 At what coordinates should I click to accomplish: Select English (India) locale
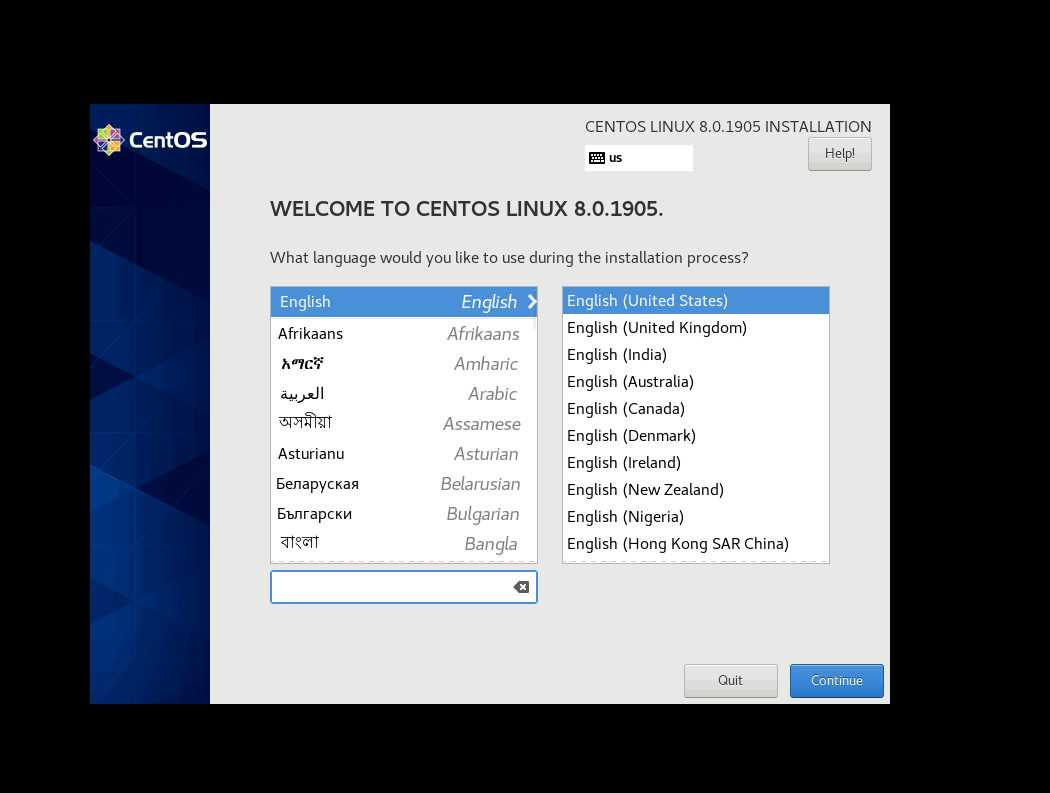(x=696, y=354)
